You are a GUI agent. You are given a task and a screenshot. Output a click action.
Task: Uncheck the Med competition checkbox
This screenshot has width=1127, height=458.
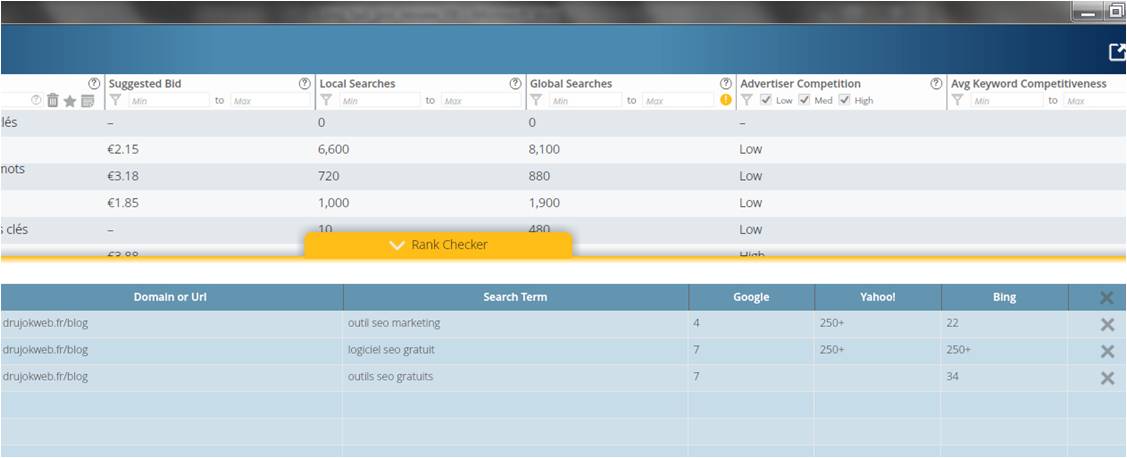tap(804, 100)
